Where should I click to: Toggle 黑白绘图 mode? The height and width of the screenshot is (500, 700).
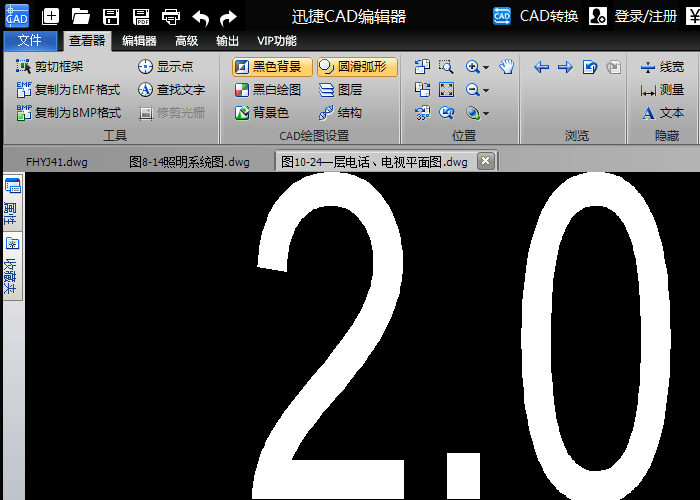pyautogui.click(x=268, y=90)
